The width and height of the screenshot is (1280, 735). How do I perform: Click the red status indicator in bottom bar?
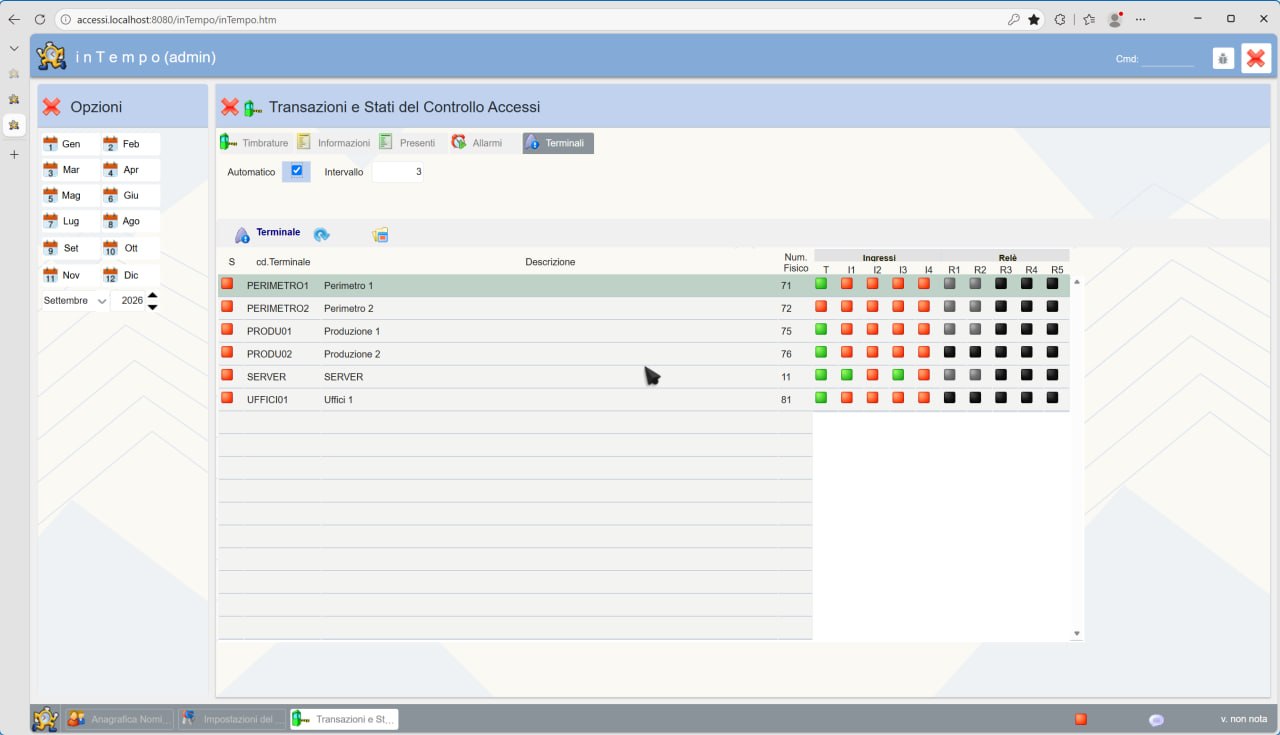[x=1081, y=719]
